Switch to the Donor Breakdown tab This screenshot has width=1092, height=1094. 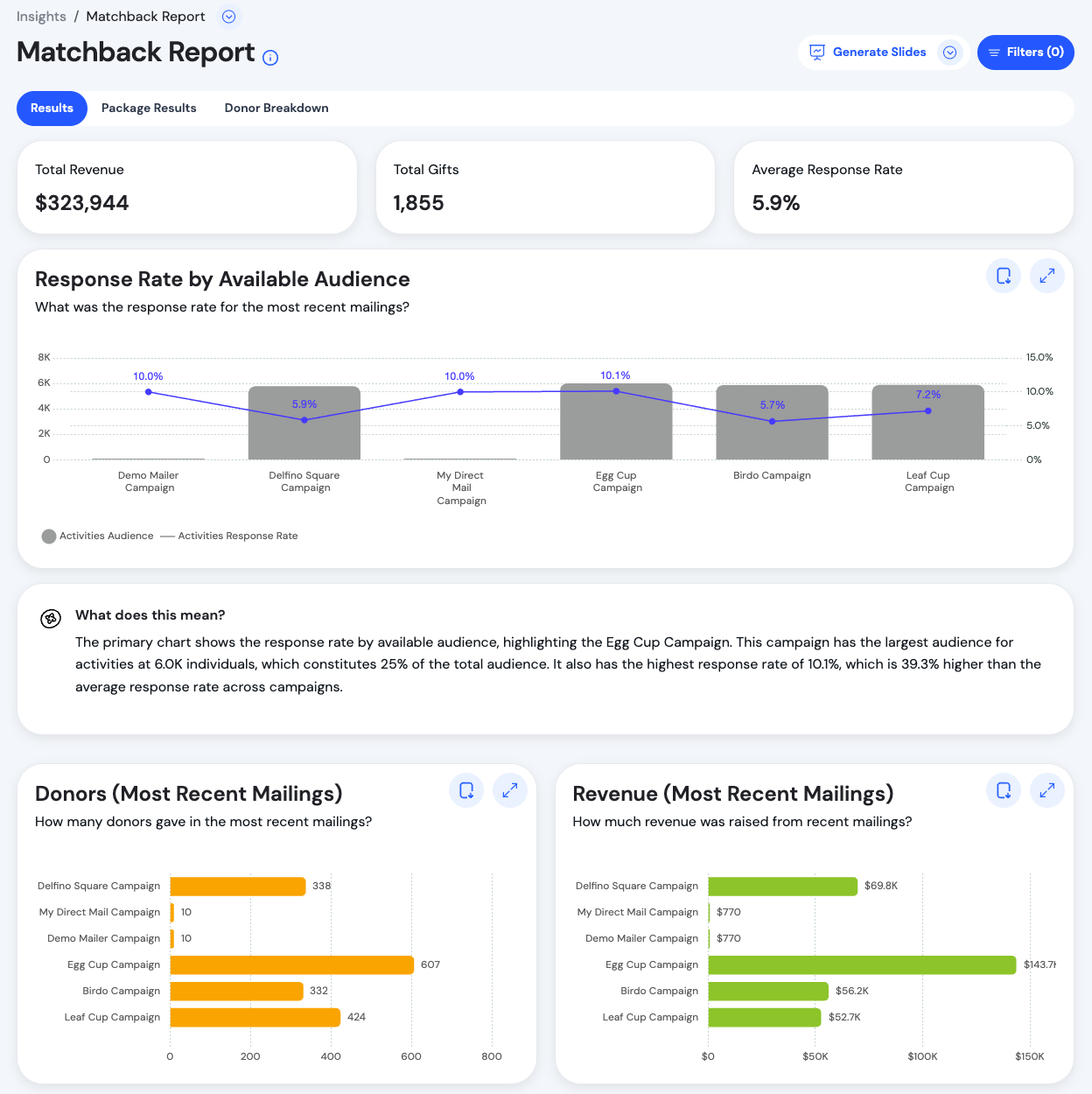click(x=276, y=109)
